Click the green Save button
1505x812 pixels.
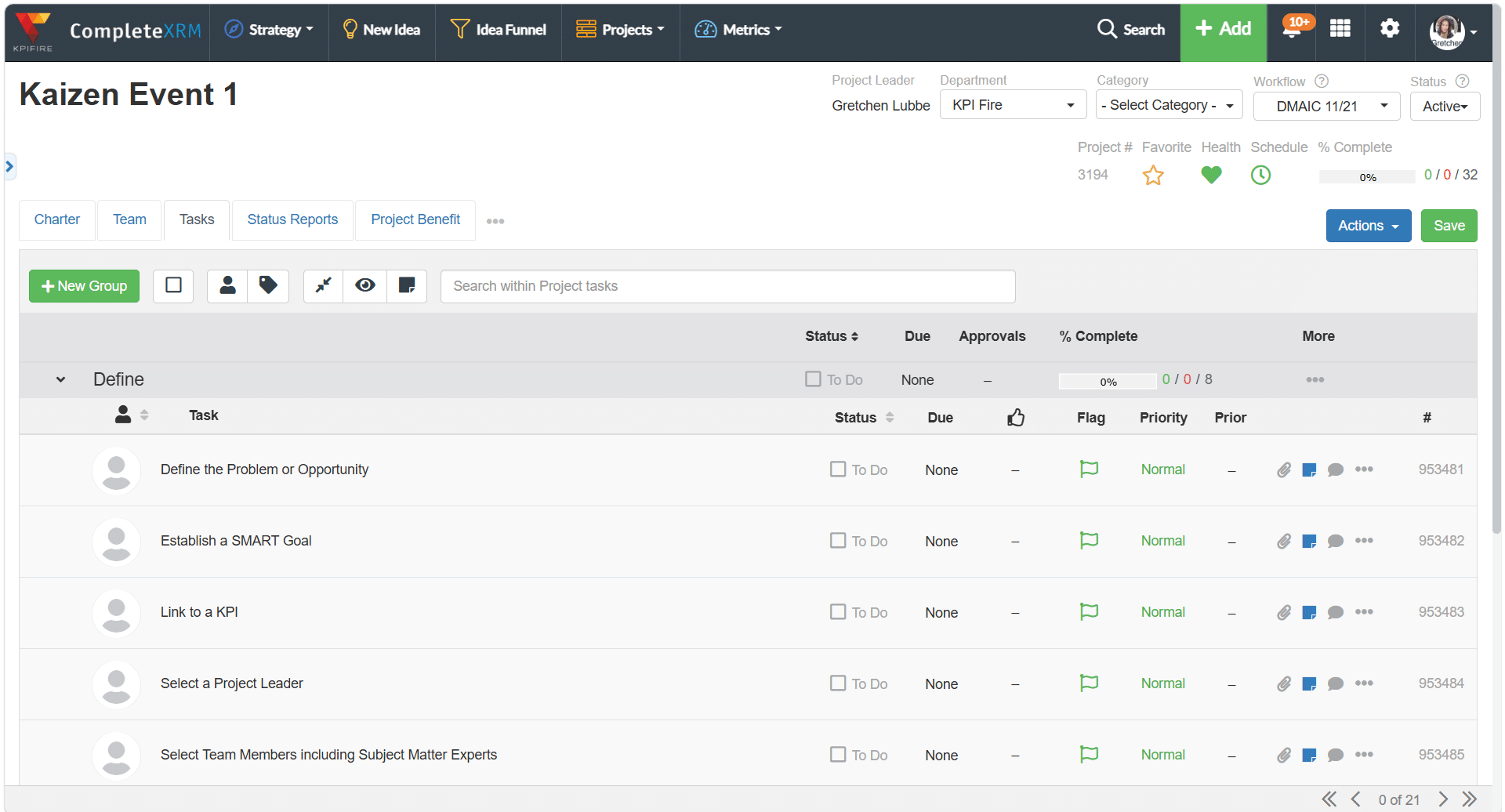pos(1449,226)
